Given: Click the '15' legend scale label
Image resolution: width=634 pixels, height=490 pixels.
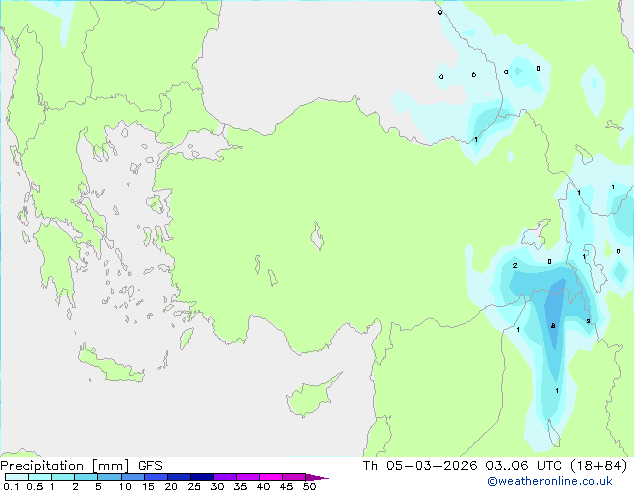Looking at the screenshot, I should (x=148, y=486).
